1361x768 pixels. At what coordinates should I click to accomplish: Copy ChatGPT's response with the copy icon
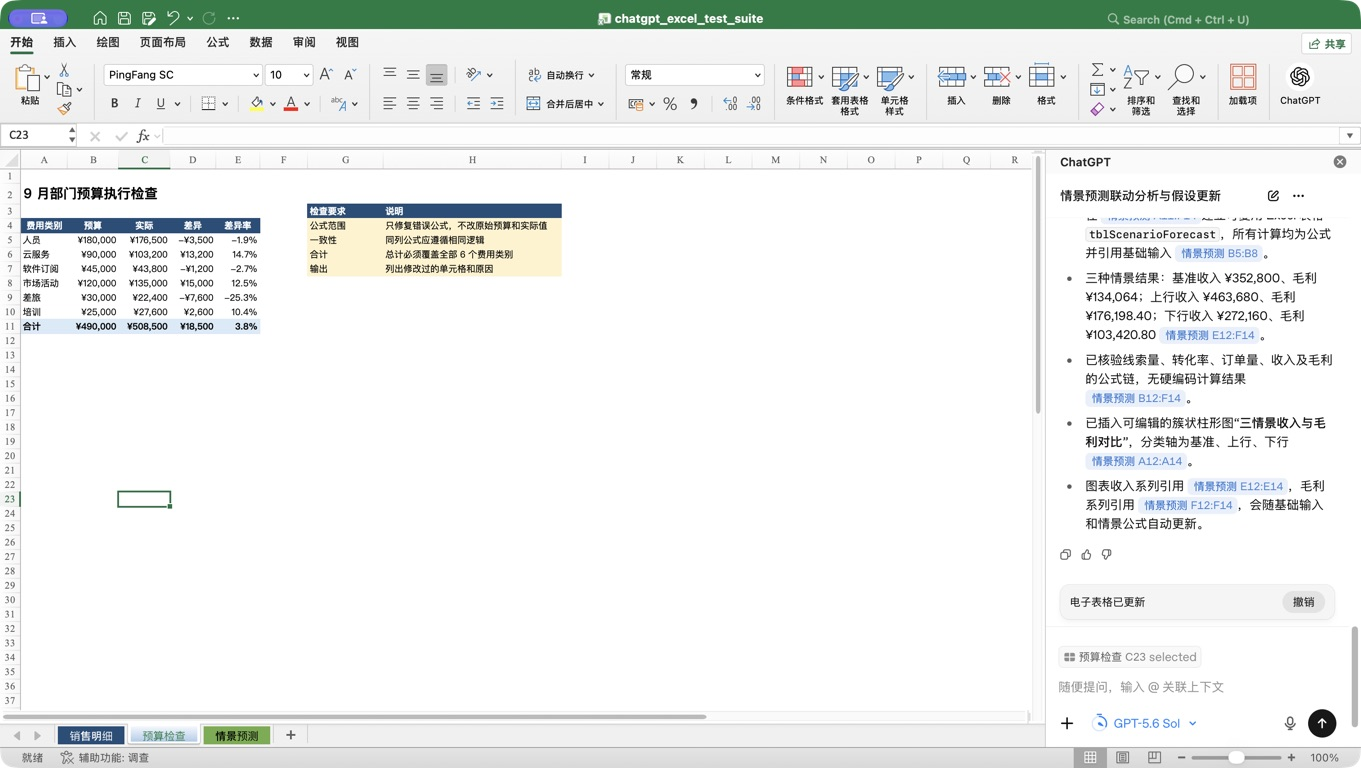coord(1065,554)
